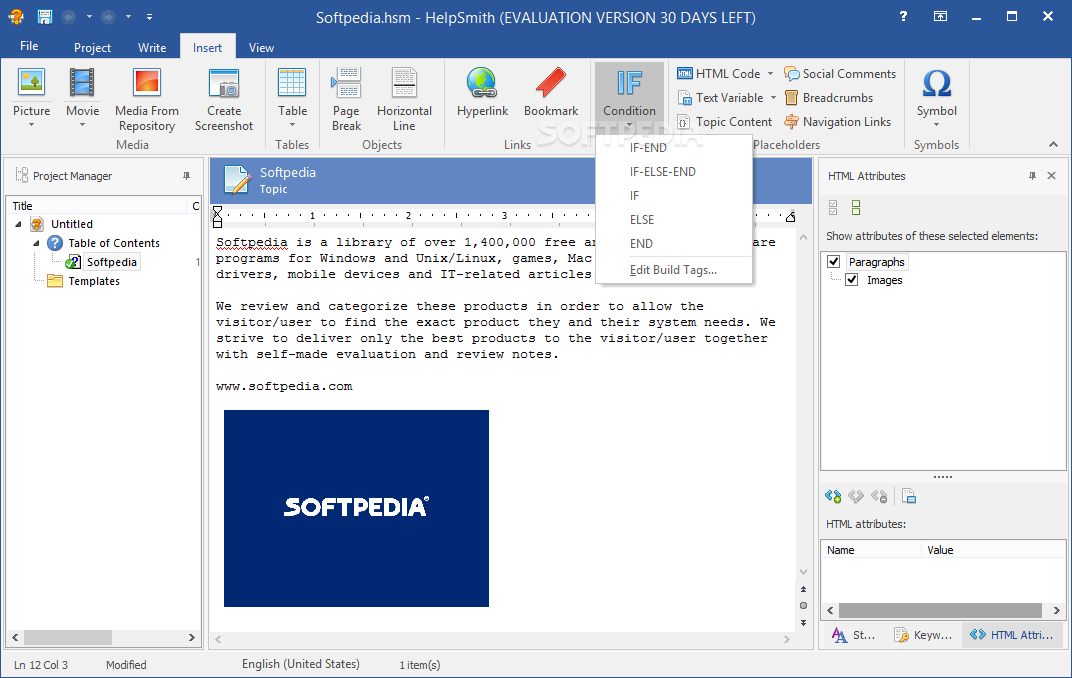The width and height of the screenshot is (1072, 678).
Task: Insert Topic Content placeholder
Action: (725, 122)
